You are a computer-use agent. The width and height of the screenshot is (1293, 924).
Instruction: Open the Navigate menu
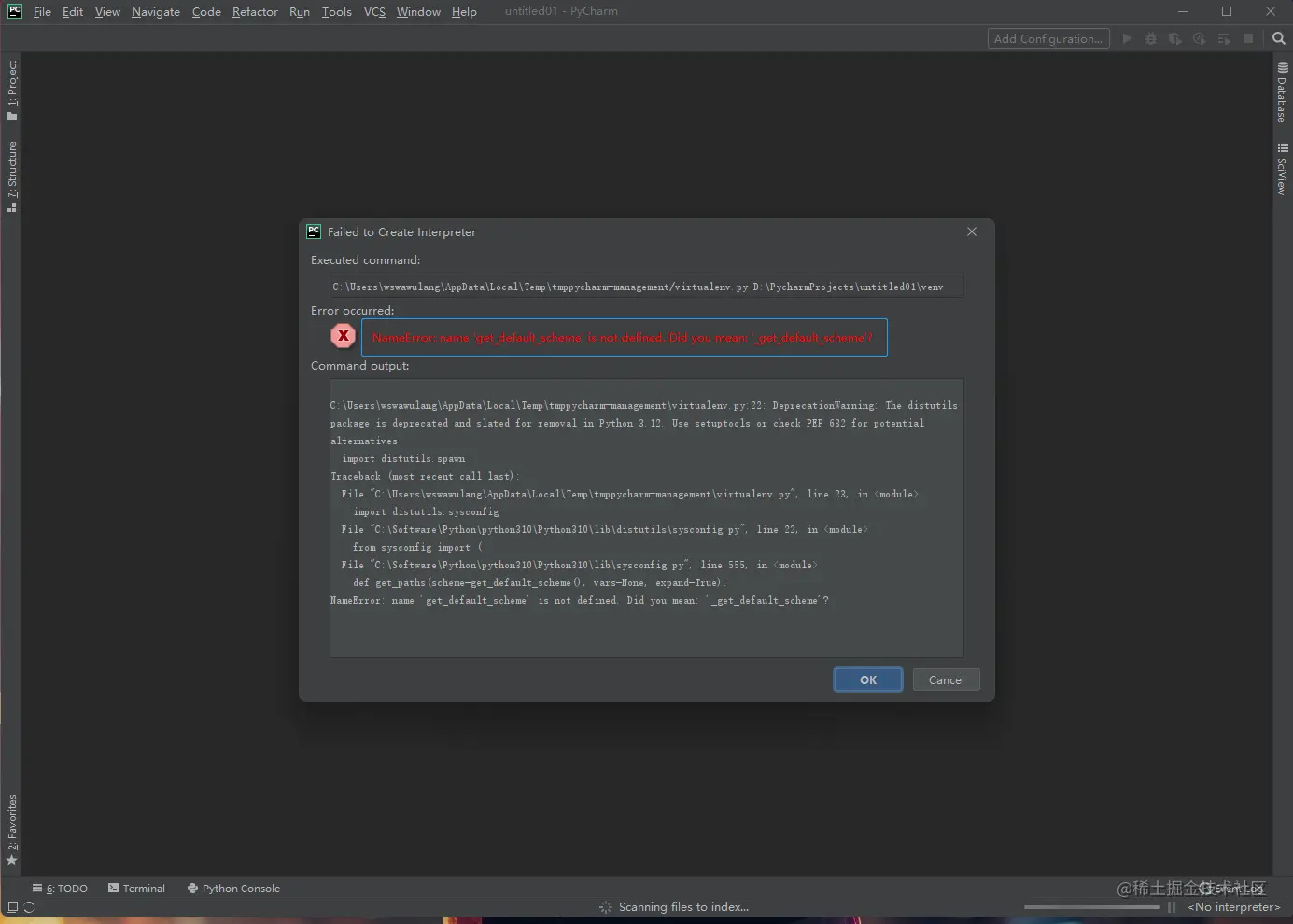(x=156, y=11)
